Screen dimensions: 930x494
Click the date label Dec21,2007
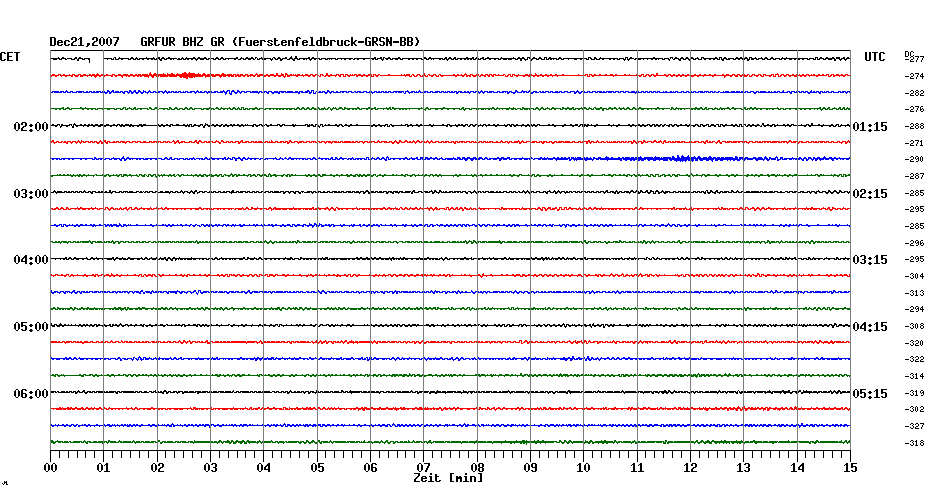pyautogui.click(x=84, y=42)
